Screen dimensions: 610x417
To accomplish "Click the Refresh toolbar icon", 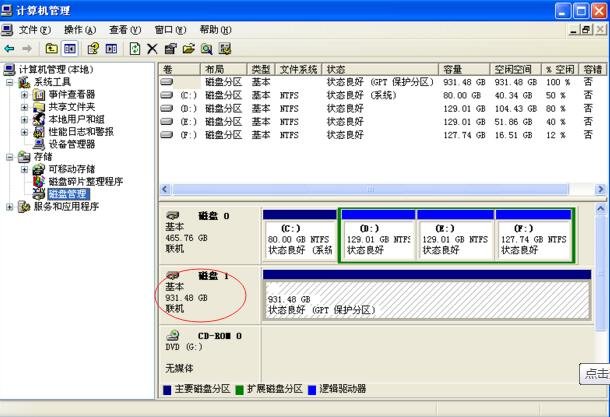I will tap(135, 49).
